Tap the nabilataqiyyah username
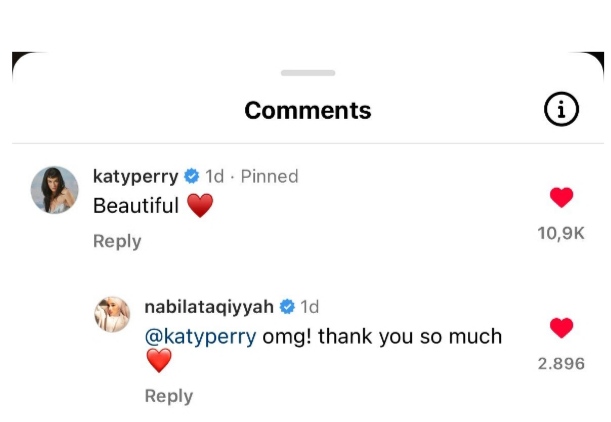The width and height of the screenshot is (611, 422). tap(209, 306)
